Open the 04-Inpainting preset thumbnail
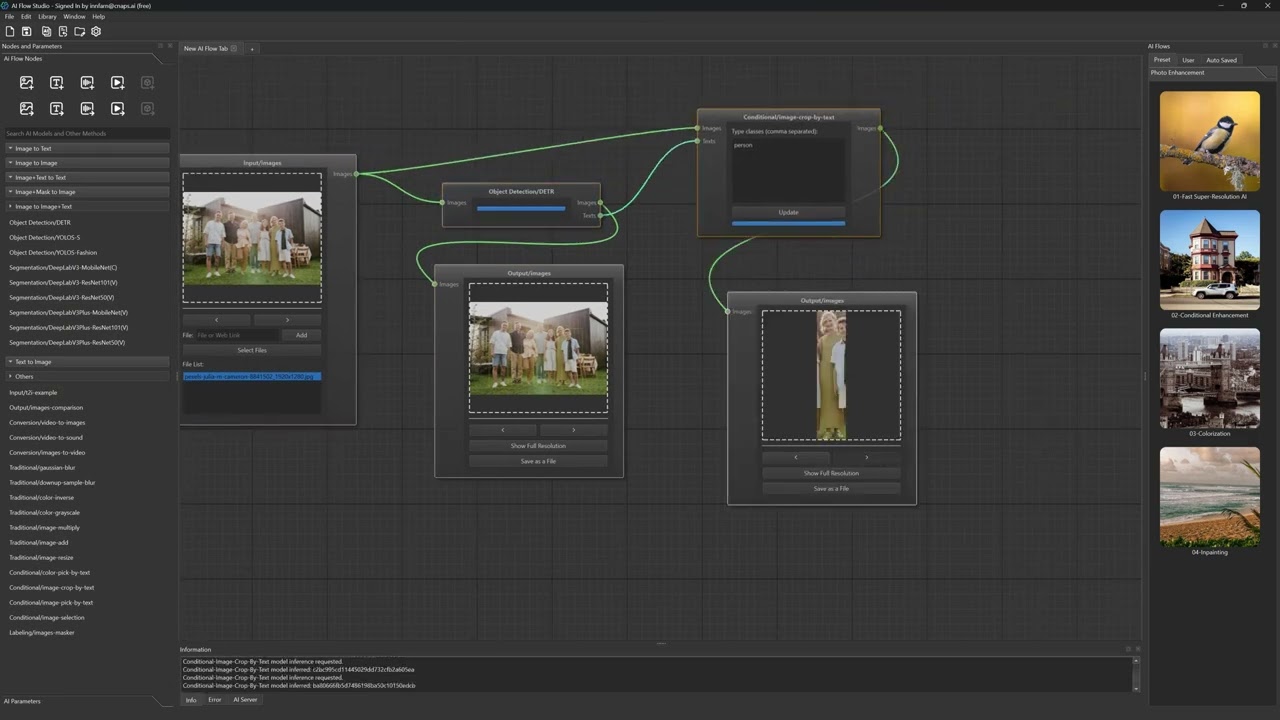This screenshot has height=720, width=1280. (1210, 496)
